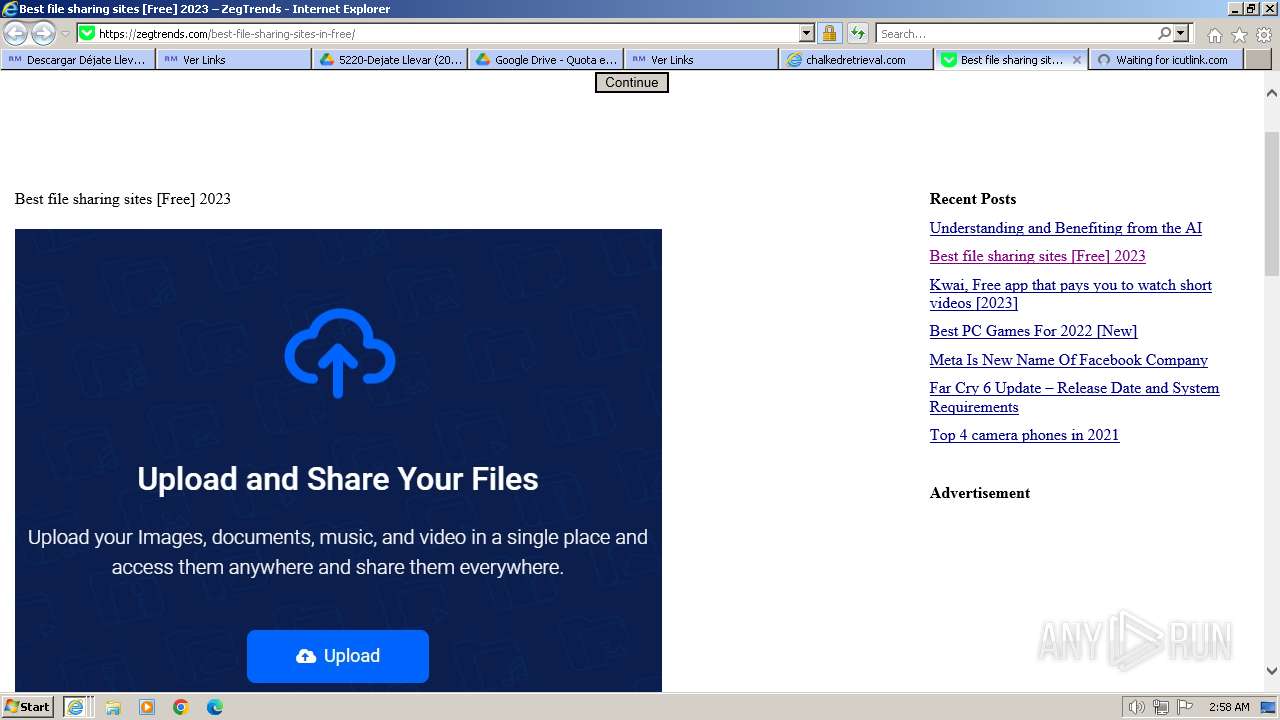Open the media player taskbar icon

[x=147, y=707]
